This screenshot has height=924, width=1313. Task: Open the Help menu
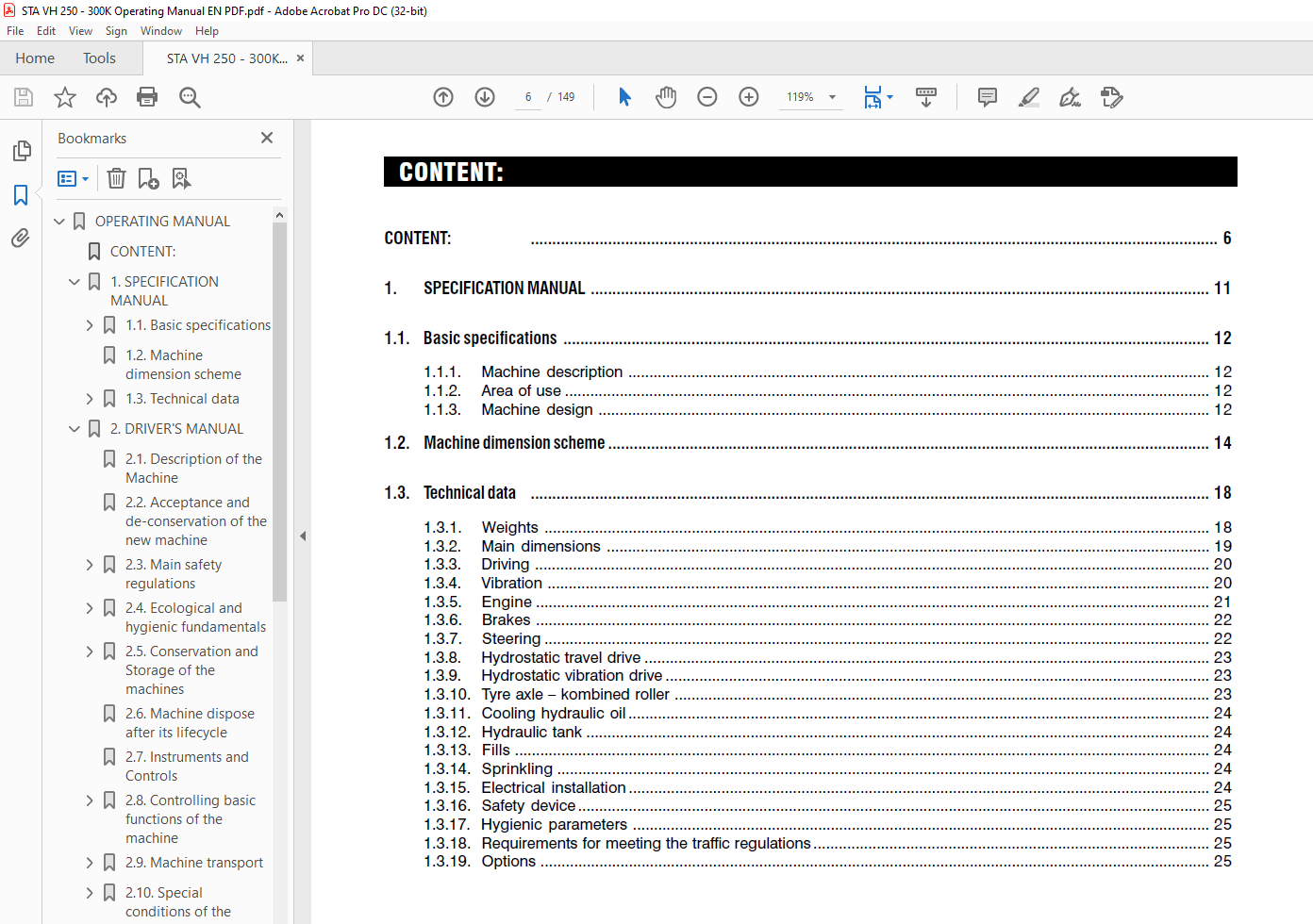[207, 31]
